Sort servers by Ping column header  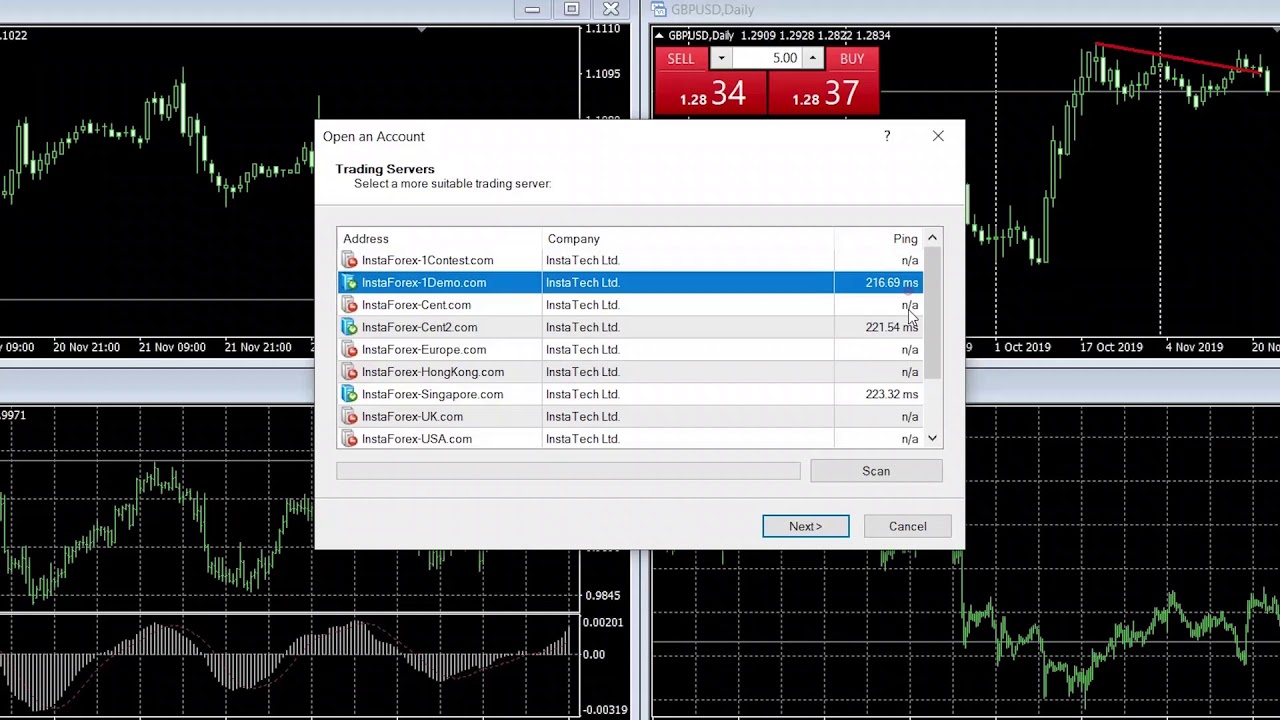click(x=878, y=239)
